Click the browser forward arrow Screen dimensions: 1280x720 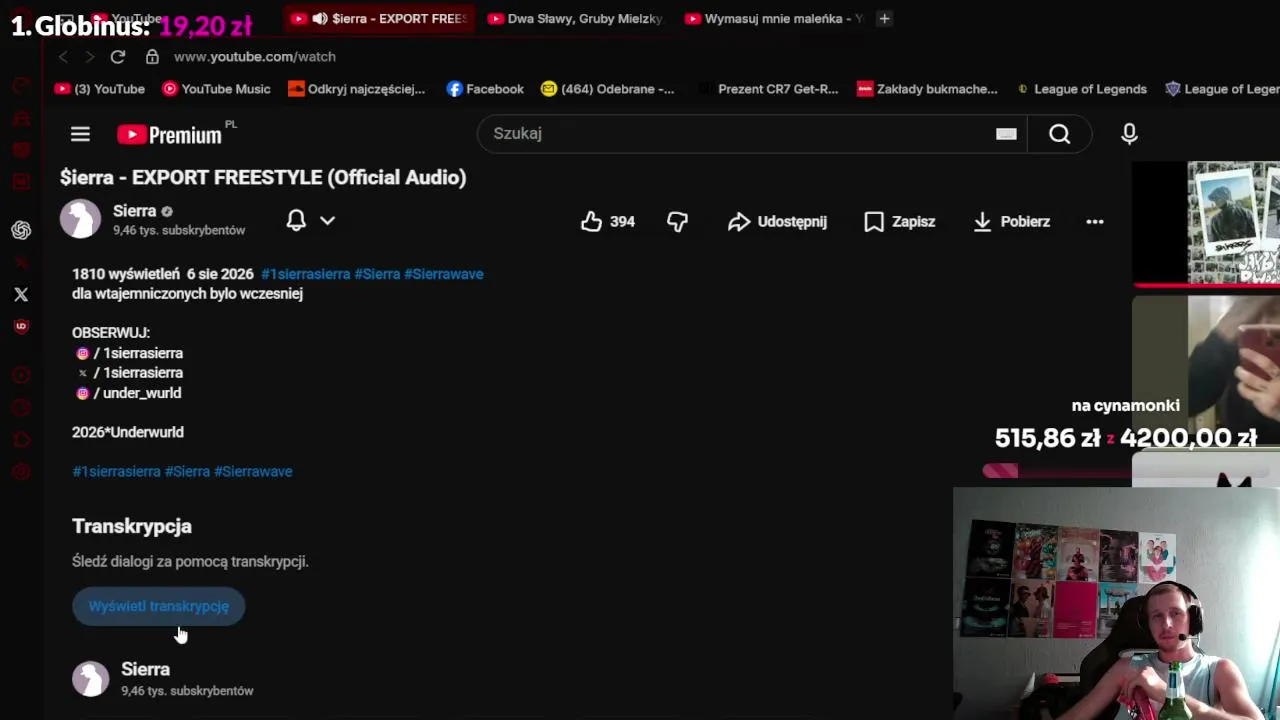(x=89, y=57)
